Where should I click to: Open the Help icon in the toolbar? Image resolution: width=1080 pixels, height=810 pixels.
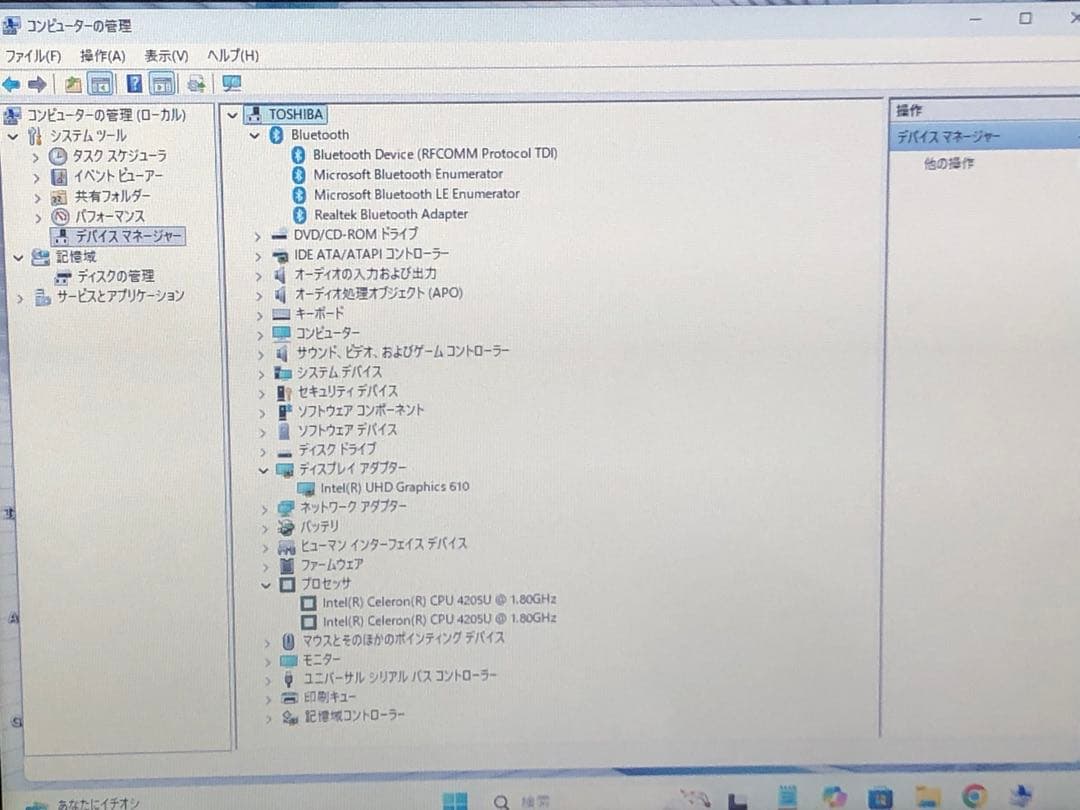click(134, 84)
